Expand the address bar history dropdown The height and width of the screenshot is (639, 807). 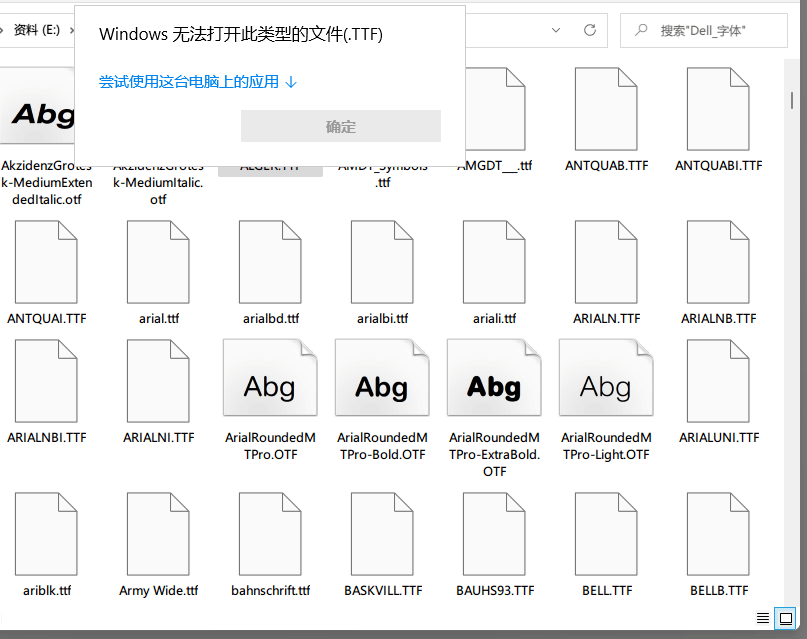click(x=556, y=30)
